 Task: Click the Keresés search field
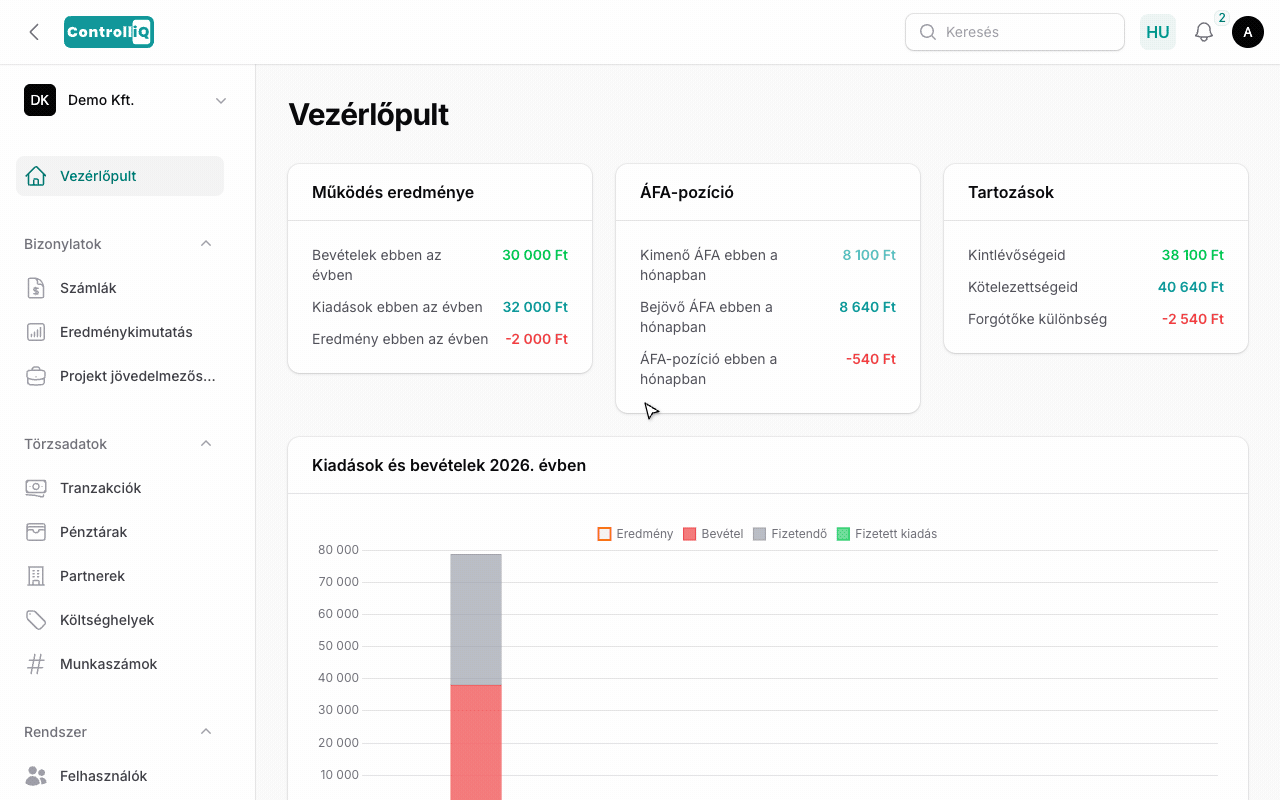pyautogui.click(x=1015, y=32)
